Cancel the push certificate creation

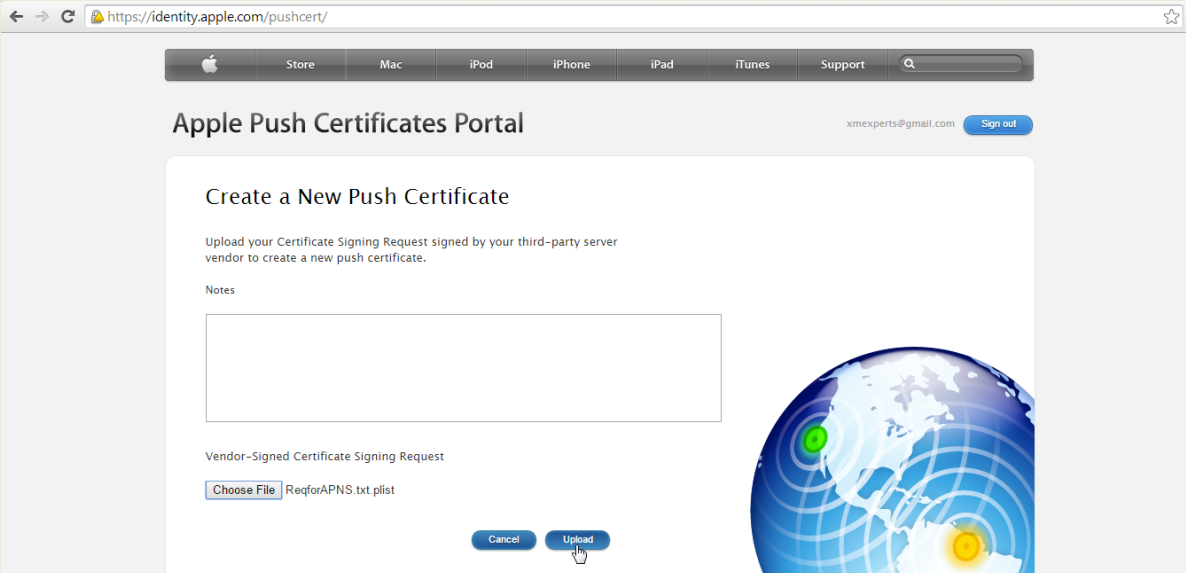tap(503, 540)
